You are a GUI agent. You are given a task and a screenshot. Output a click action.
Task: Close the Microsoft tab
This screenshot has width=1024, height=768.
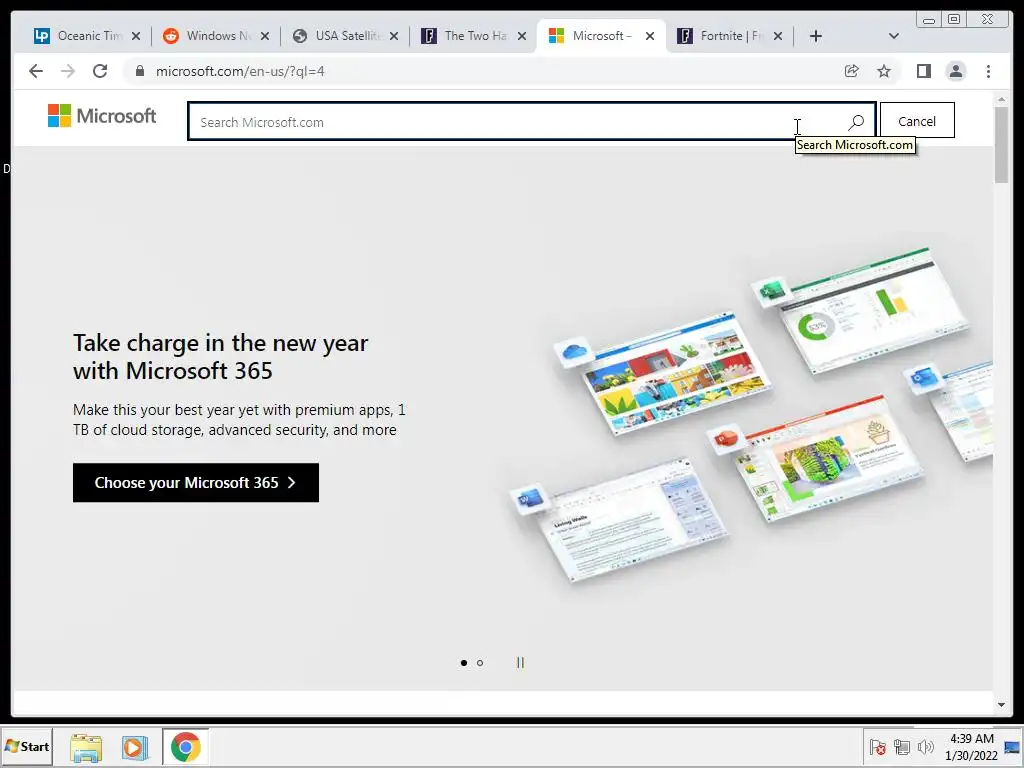[650, 36]
